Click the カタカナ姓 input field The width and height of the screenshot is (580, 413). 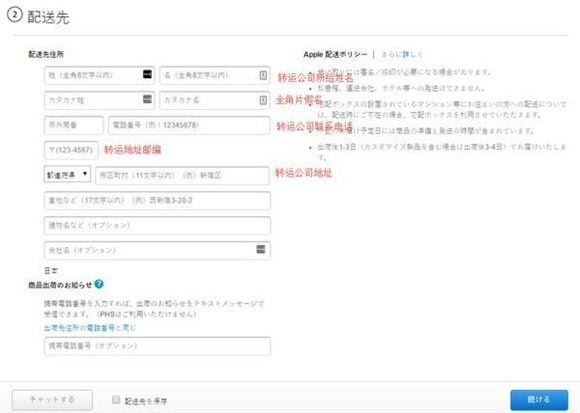click(99, 100)
